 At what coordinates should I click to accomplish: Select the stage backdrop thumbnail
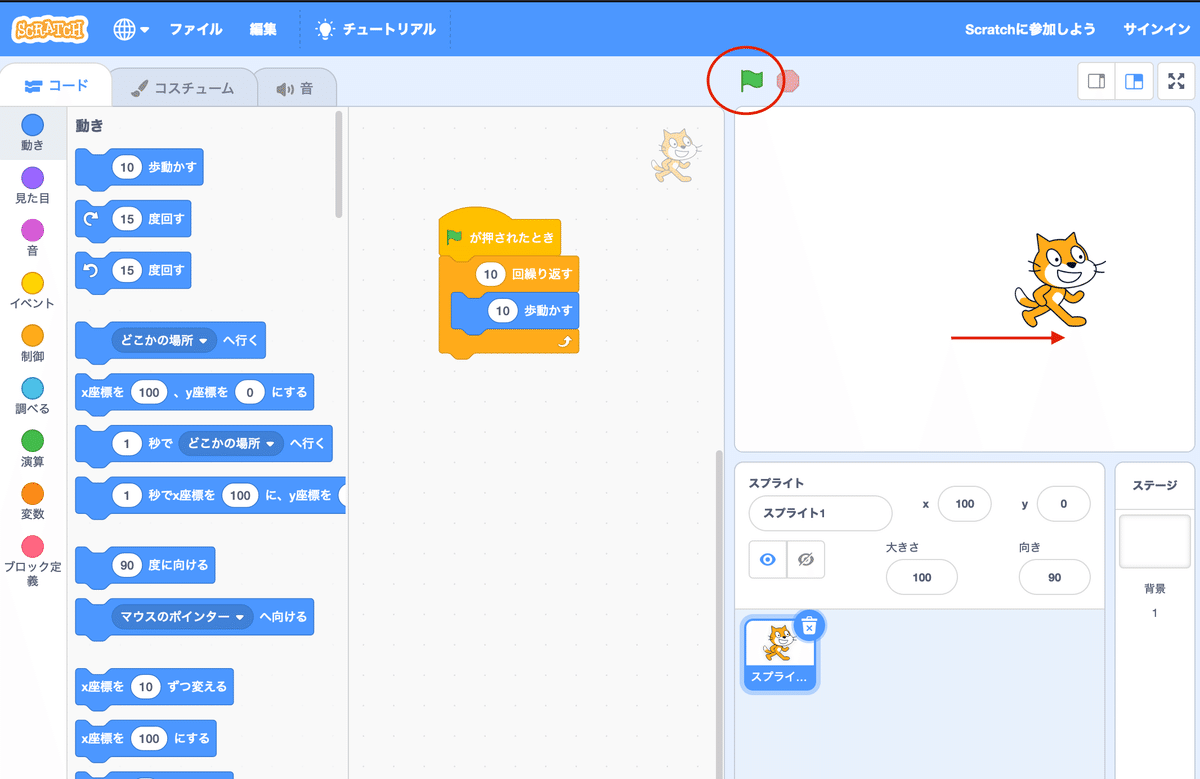point(1155,542)
